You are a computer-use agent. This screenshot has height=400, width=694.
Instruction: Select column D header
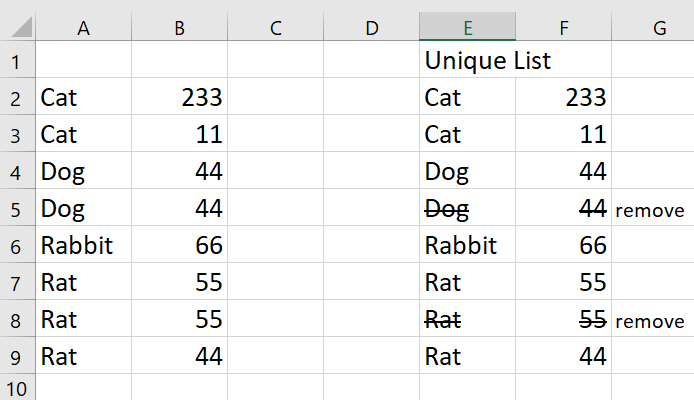pos(372,27)
